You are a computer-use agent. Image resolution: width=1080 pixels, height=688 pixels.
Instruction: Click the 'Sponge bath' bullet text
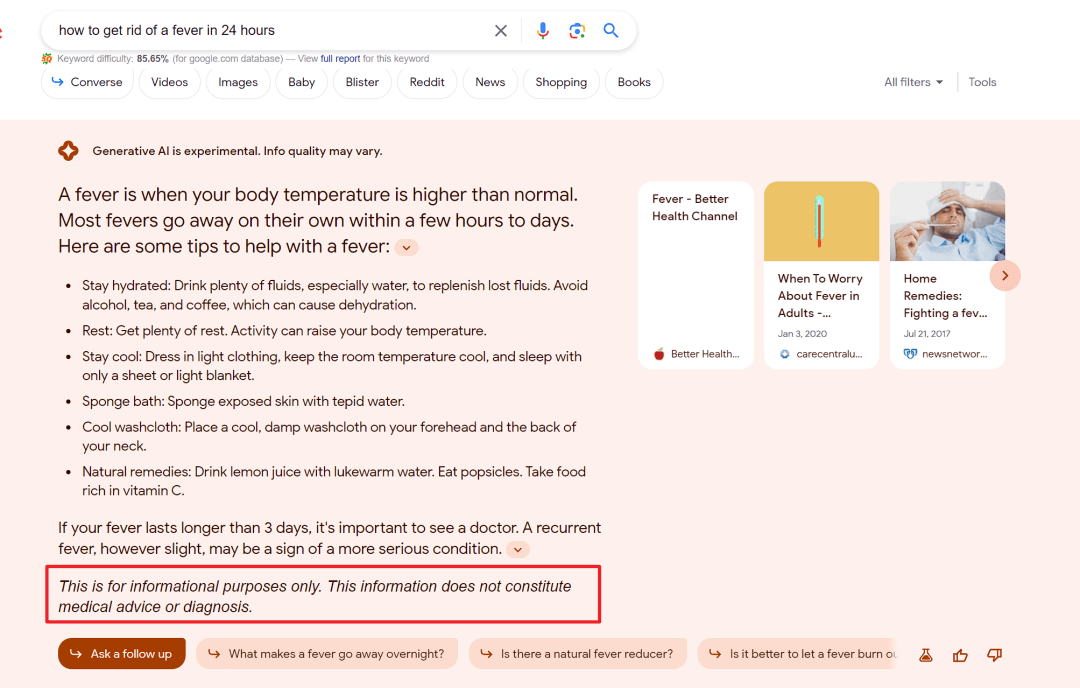point(243,401)
